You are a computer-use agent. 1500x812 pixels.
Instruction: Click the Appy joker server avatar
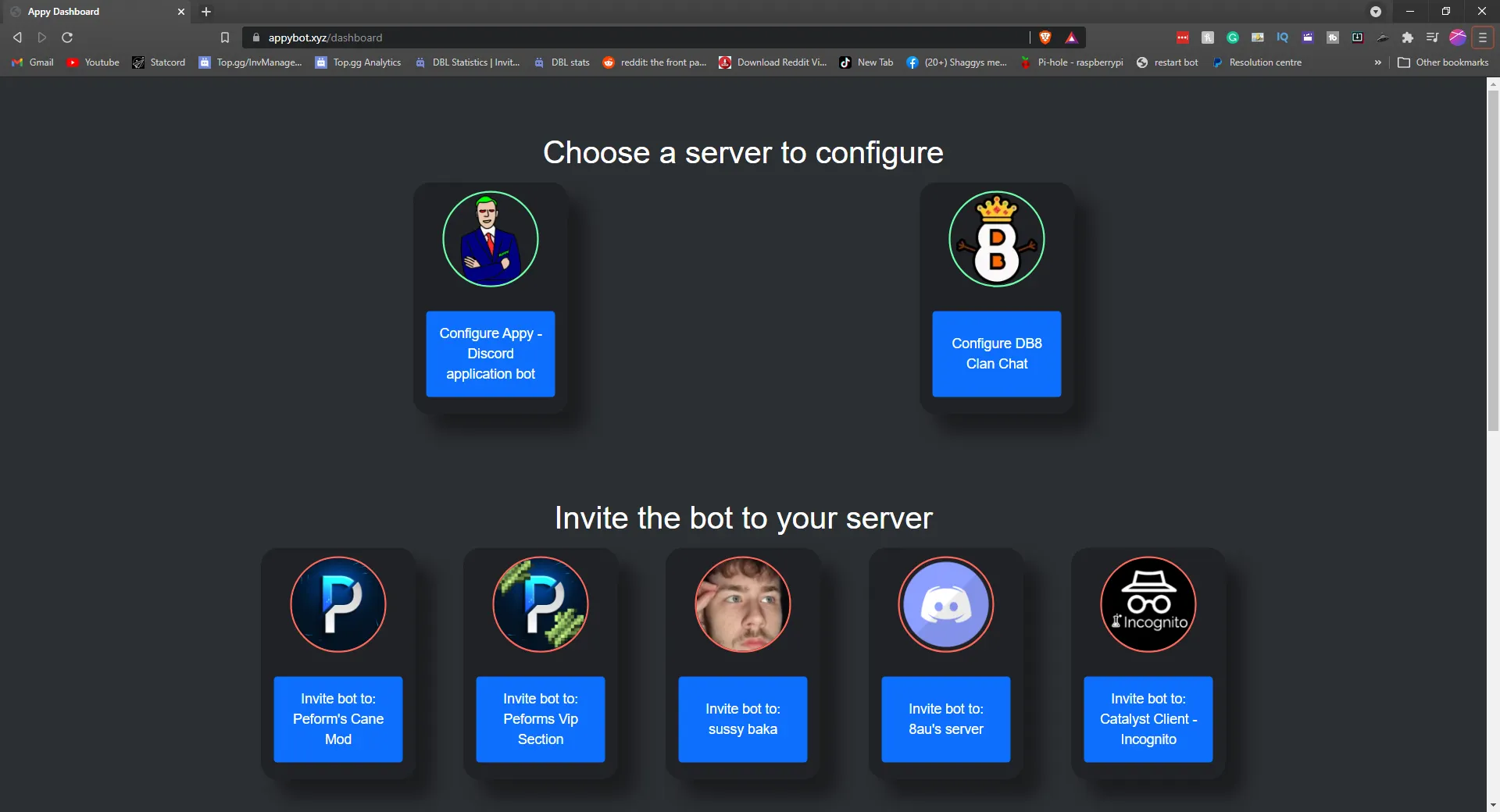pos(490,239)
